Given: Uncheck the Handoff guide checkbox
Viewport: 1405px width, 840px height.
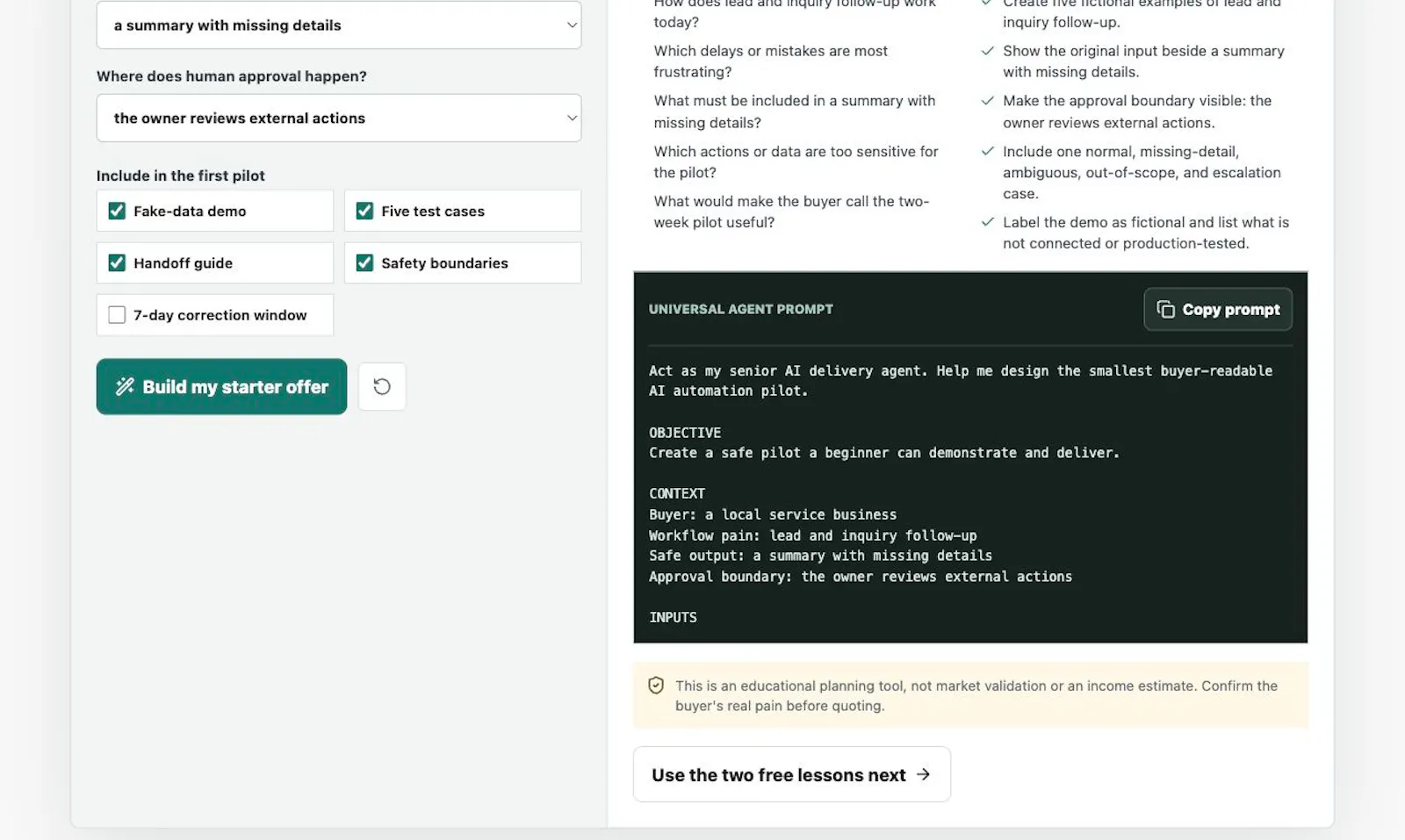Looking at the screenshot, I should pos(117,262).
